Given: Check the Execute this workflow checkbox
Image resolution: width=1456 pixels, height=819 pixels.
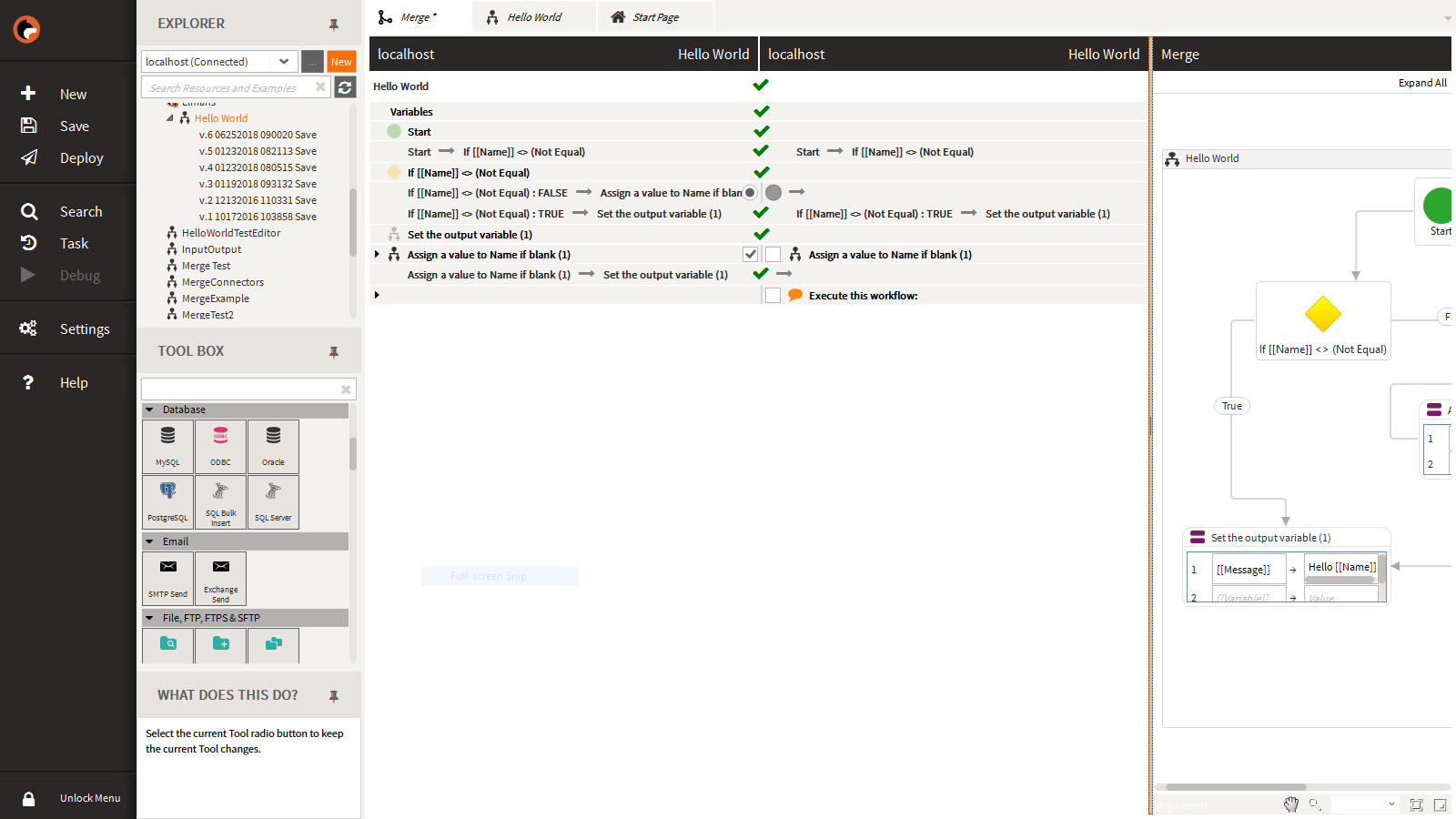Looking at the screenshot, I should (x=773, y=296).
